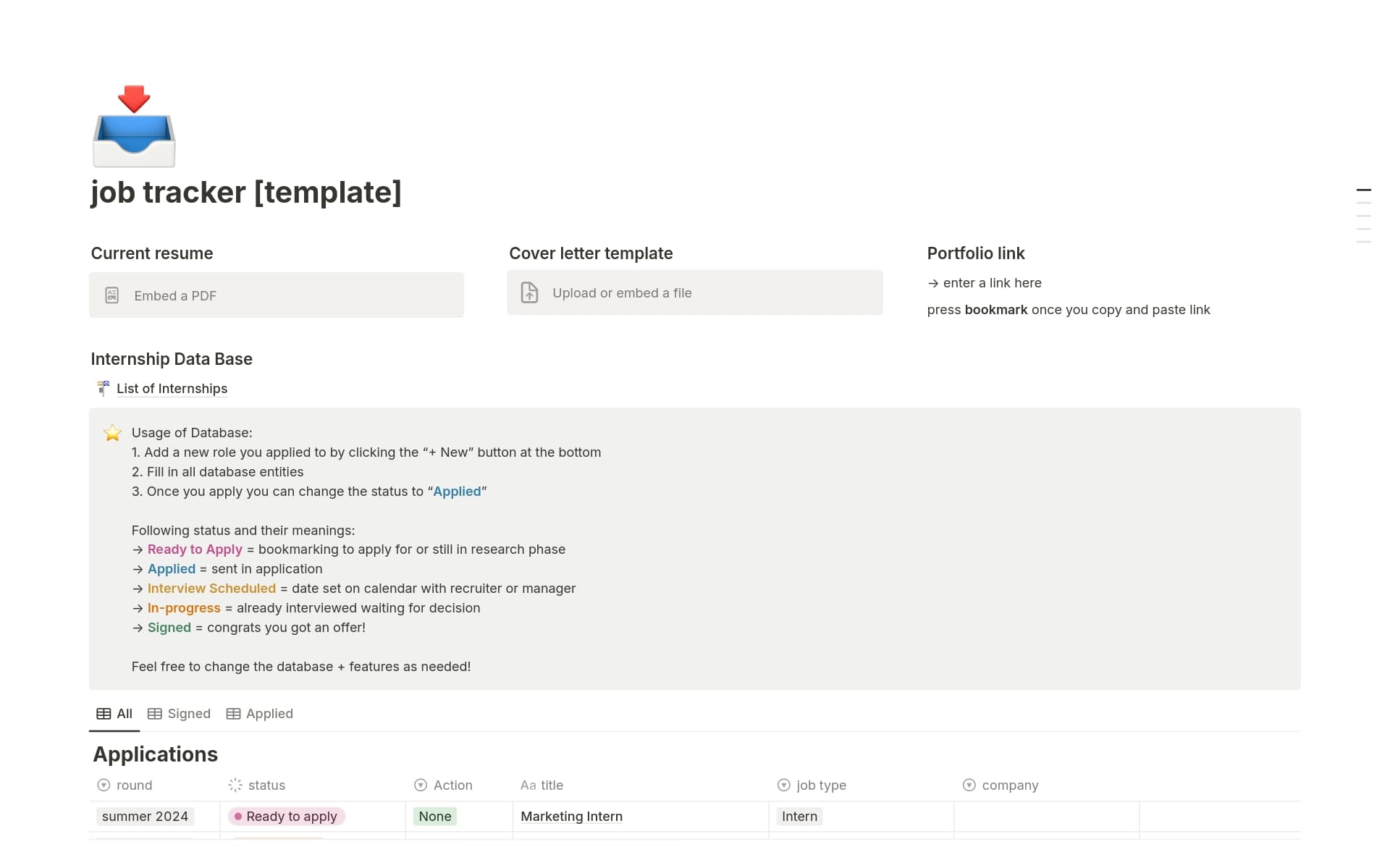Open the title column header
Viewport: 1390px width, 868px height.
click(x=551, y=785)
